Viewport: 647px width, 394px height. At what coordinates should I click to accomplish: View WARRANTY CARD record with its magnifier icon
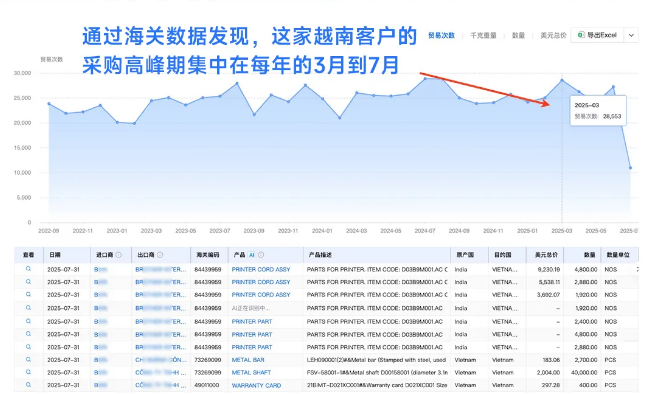28,385
